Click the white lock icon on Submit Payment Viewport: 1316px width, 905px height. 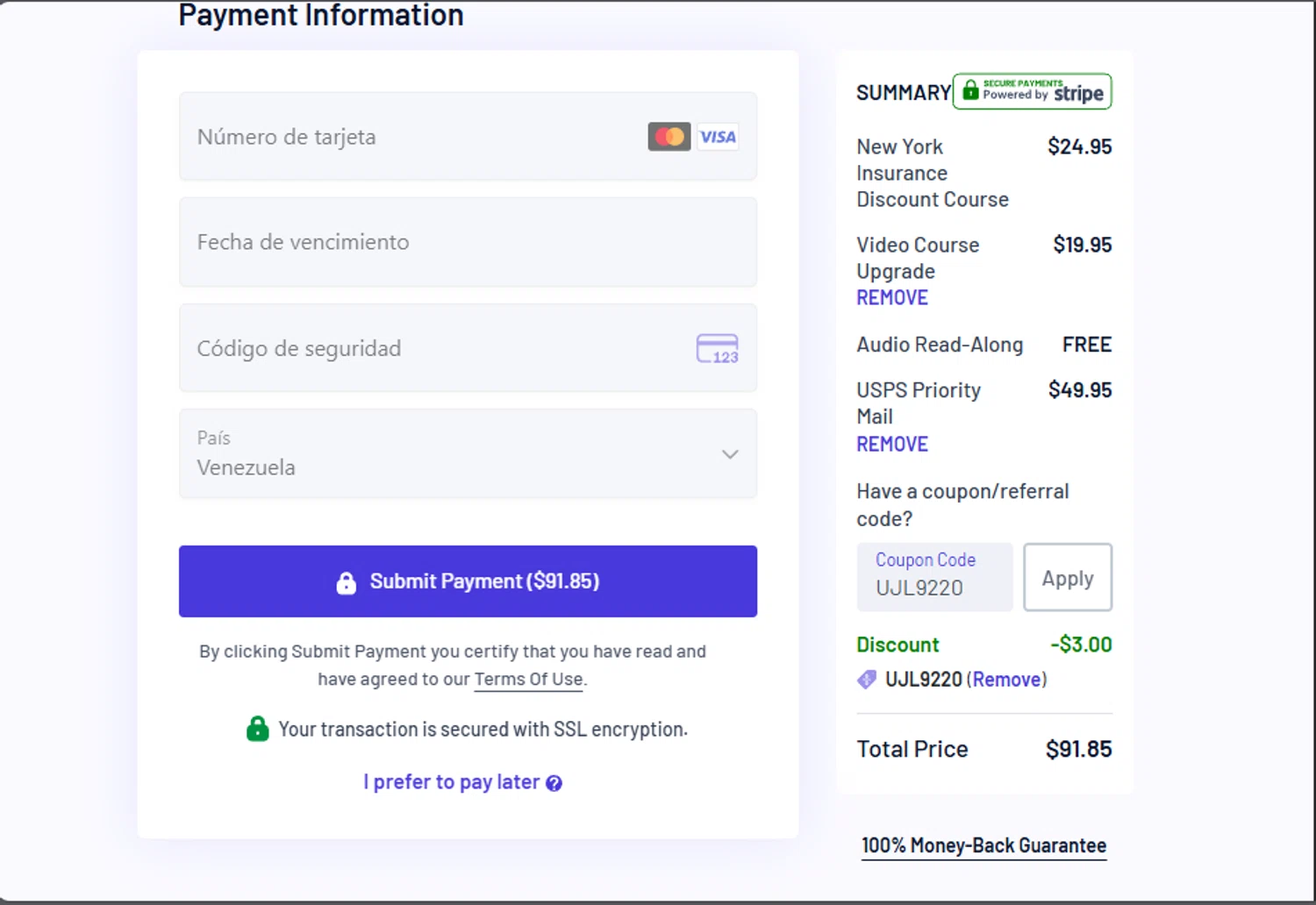347,582
